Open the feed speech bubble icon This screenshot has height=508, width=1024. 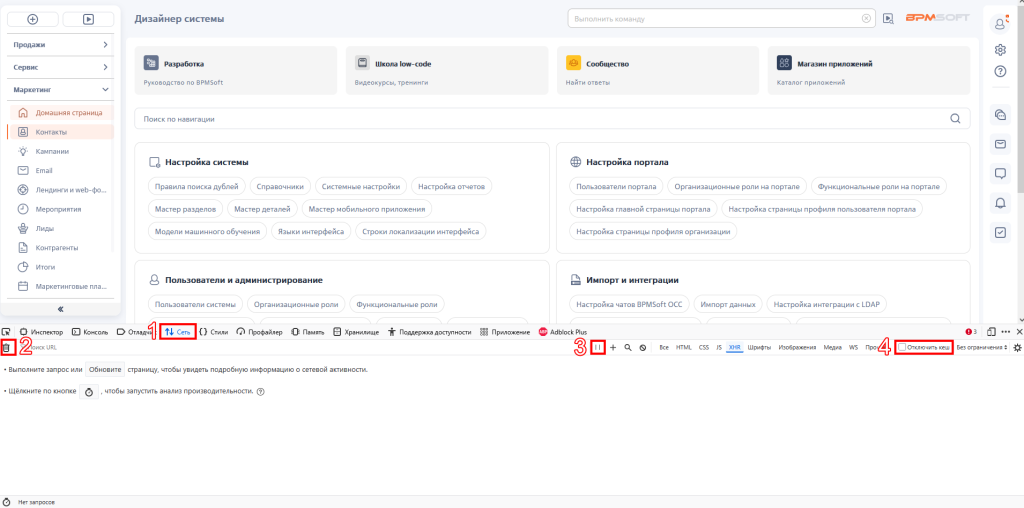1000,174
